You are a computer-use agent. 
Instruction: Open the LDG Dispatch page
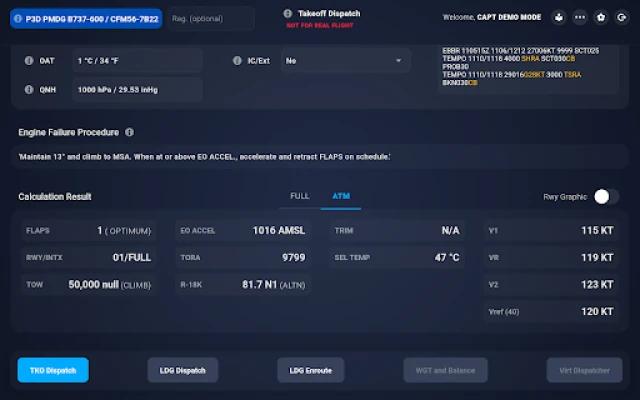coord(182,370)
